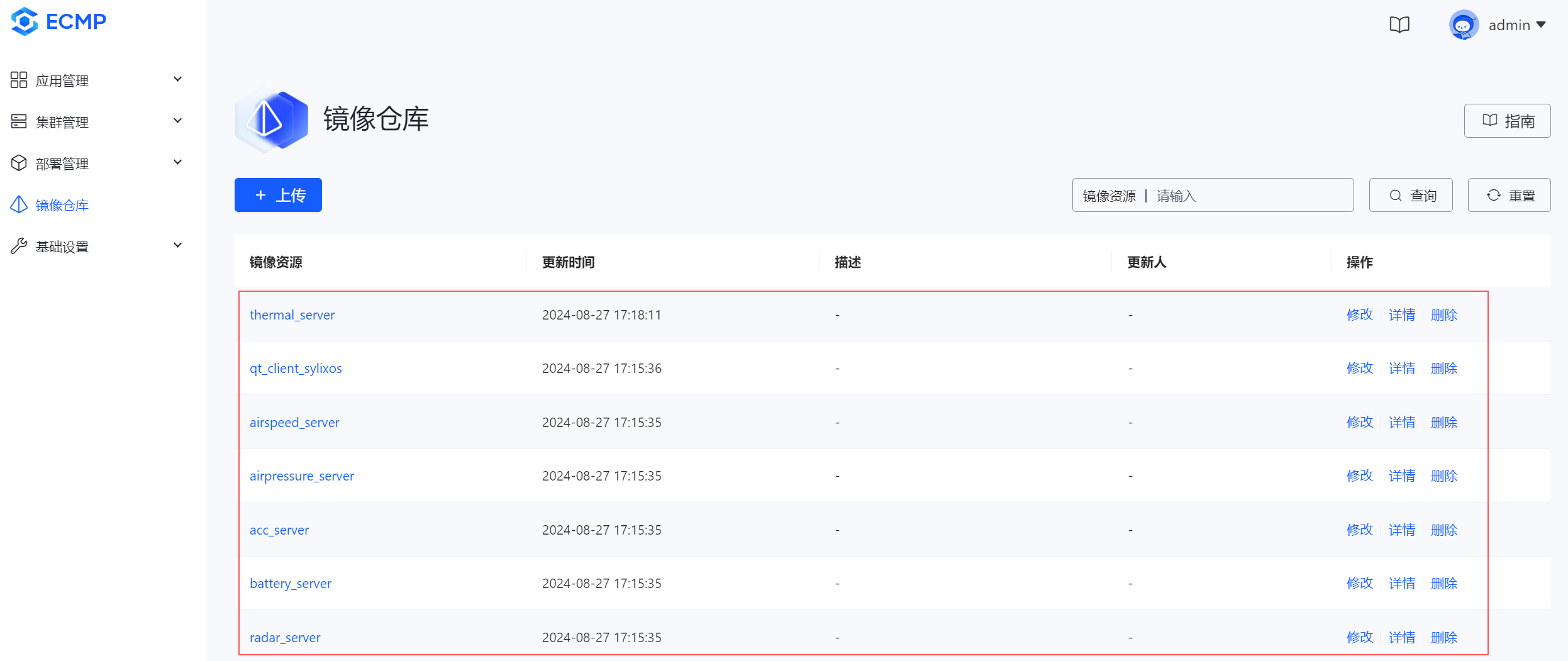Click the 应用管理 grid icon in sidebar

tap(19, 80)
